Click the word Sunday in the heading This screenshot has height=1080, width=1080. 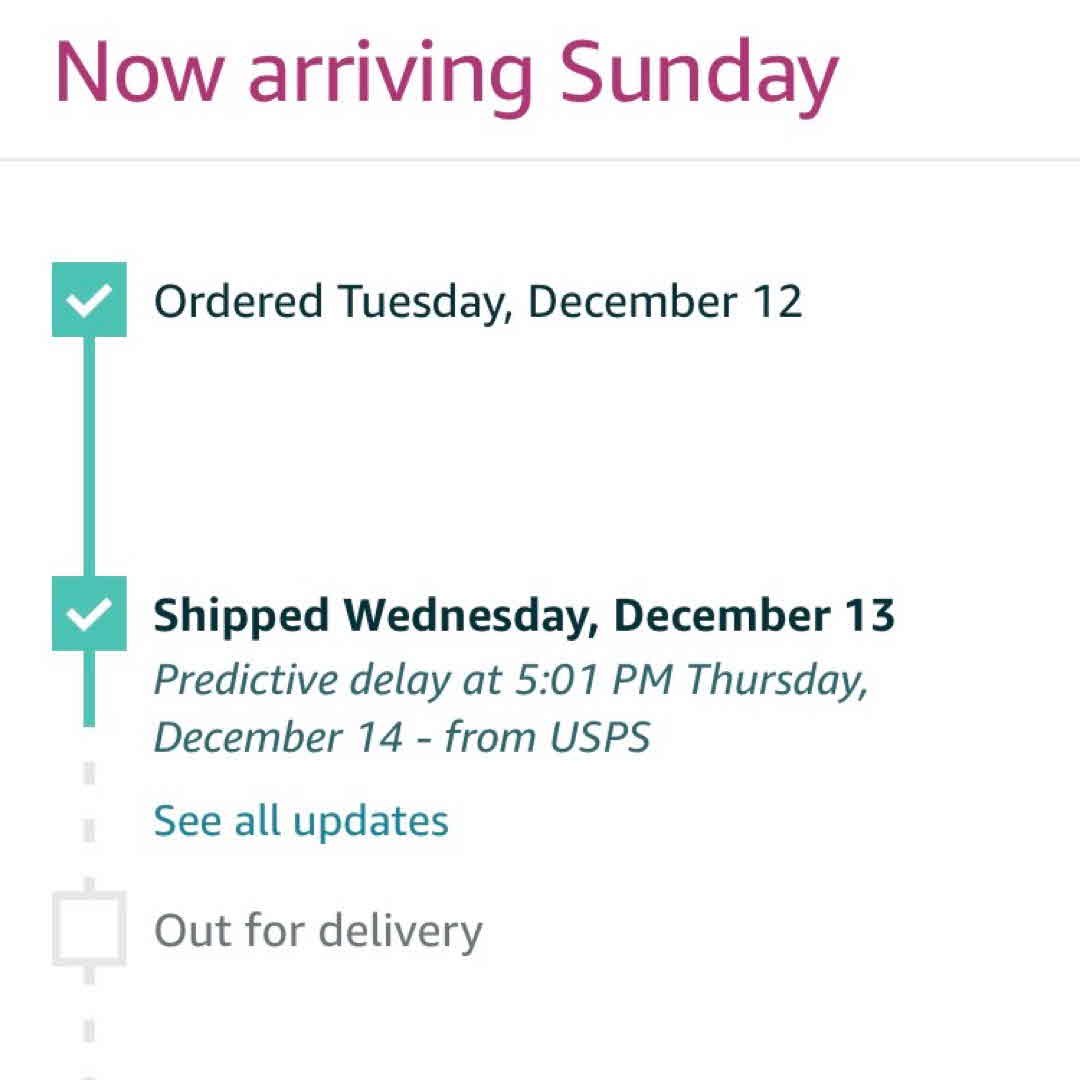[x=698, y=72]
